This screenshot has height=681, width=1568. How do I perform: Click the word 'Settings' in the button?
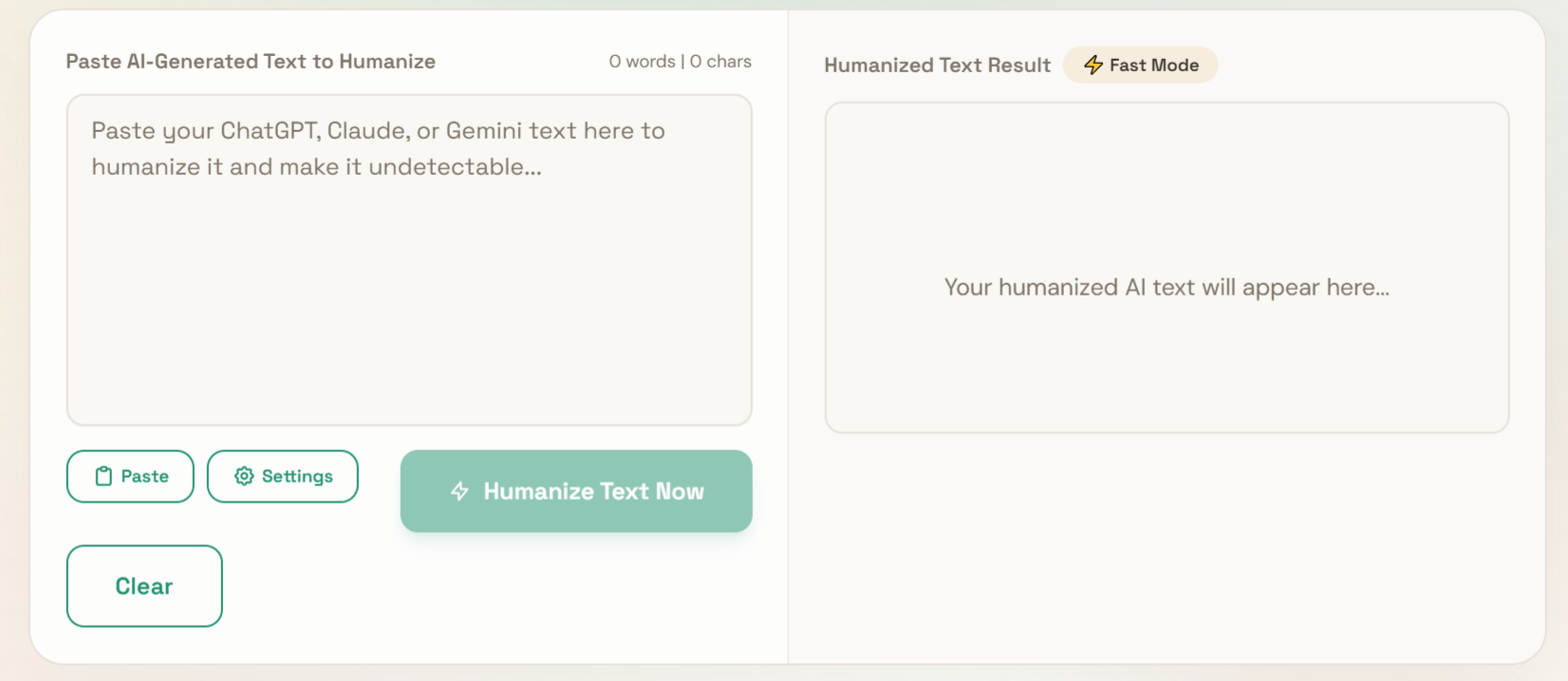point(297,477)
